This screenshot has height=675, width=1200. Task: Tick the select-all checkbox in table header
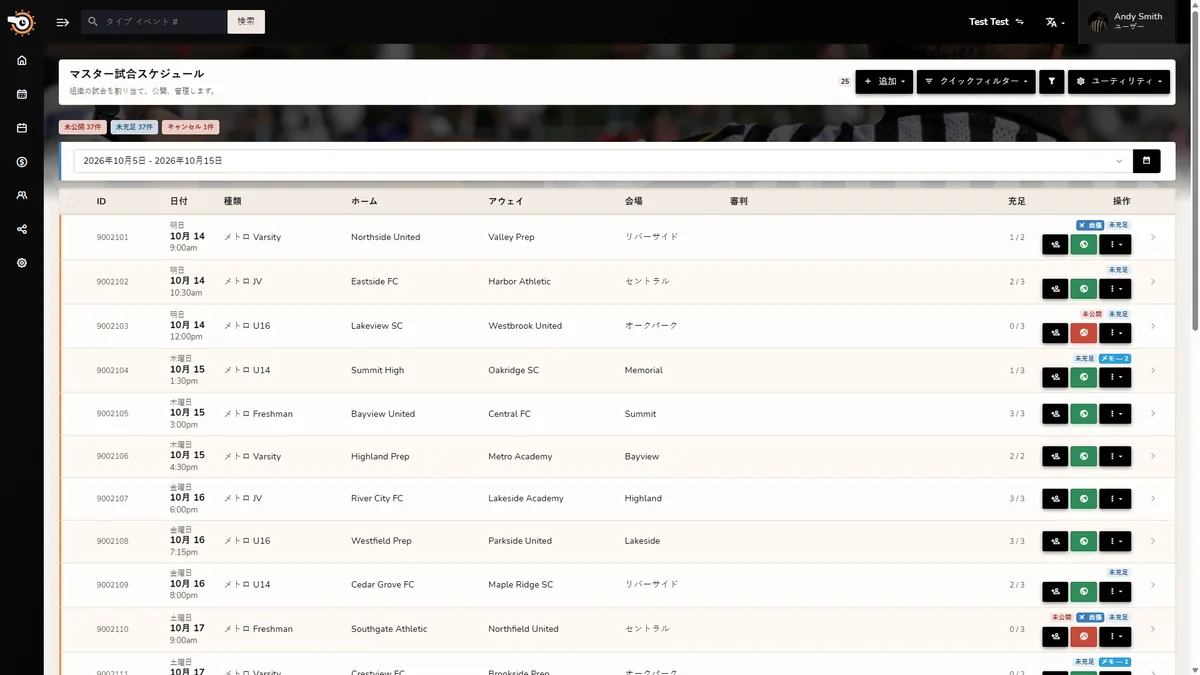click(72, 201)
